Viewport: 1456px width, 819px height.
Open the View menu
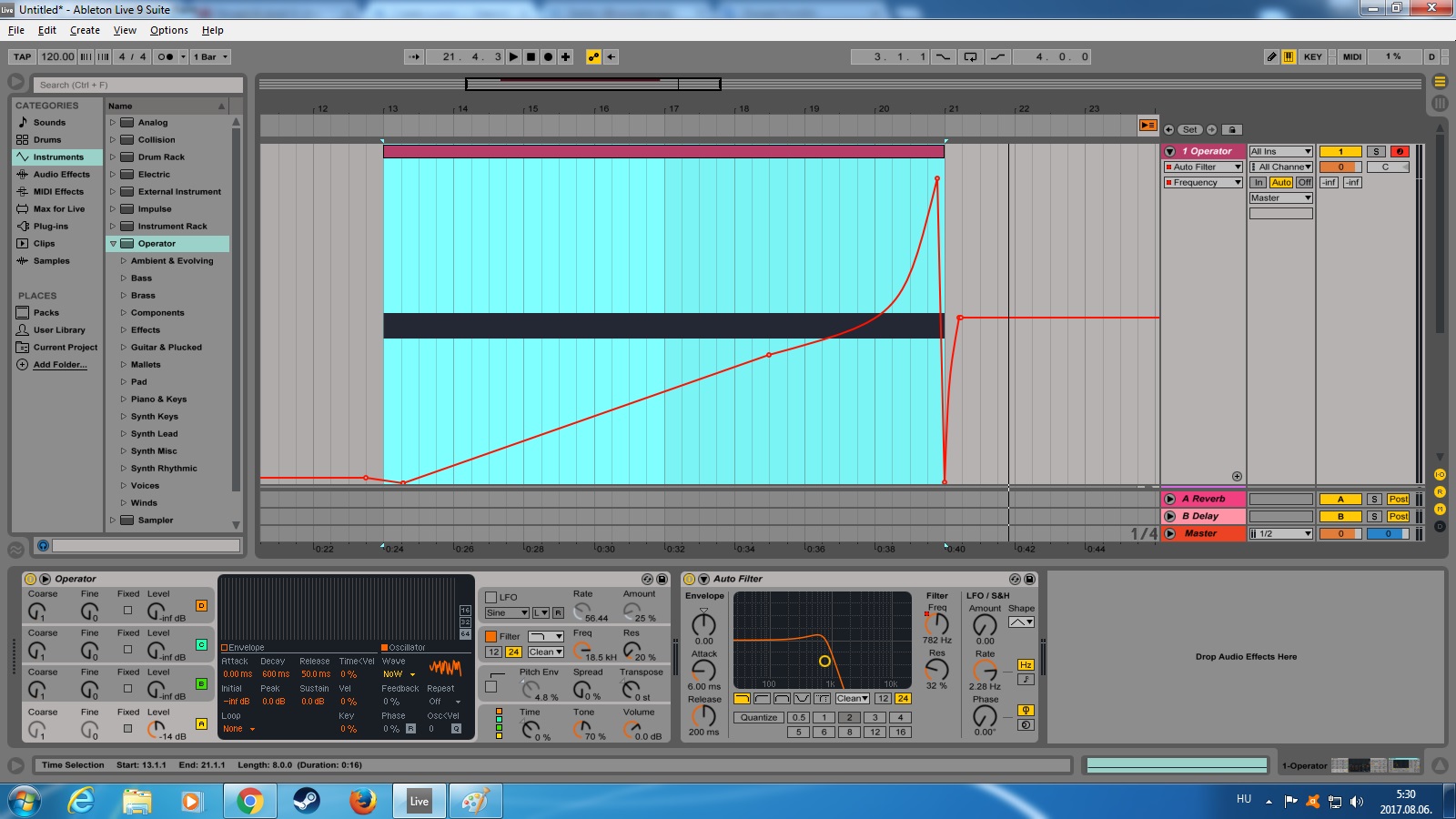(x=125, y=30)
